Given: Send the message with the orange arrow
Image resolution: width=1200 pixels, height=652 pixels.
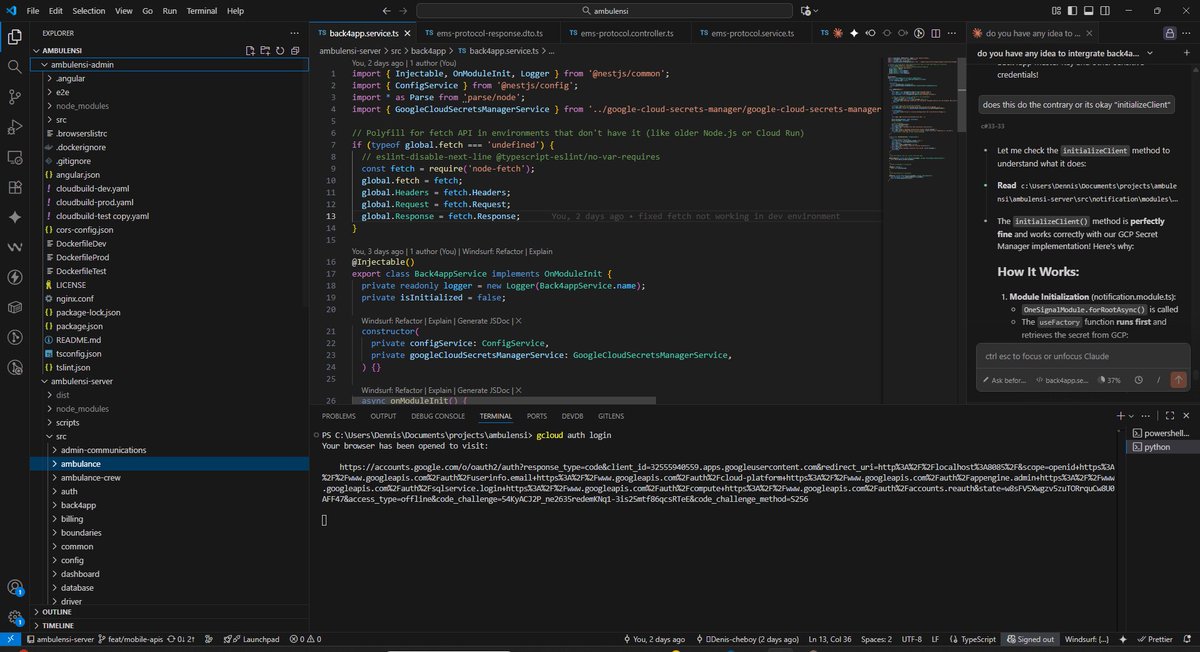Looking at the screenshot, I should 1178,380.
